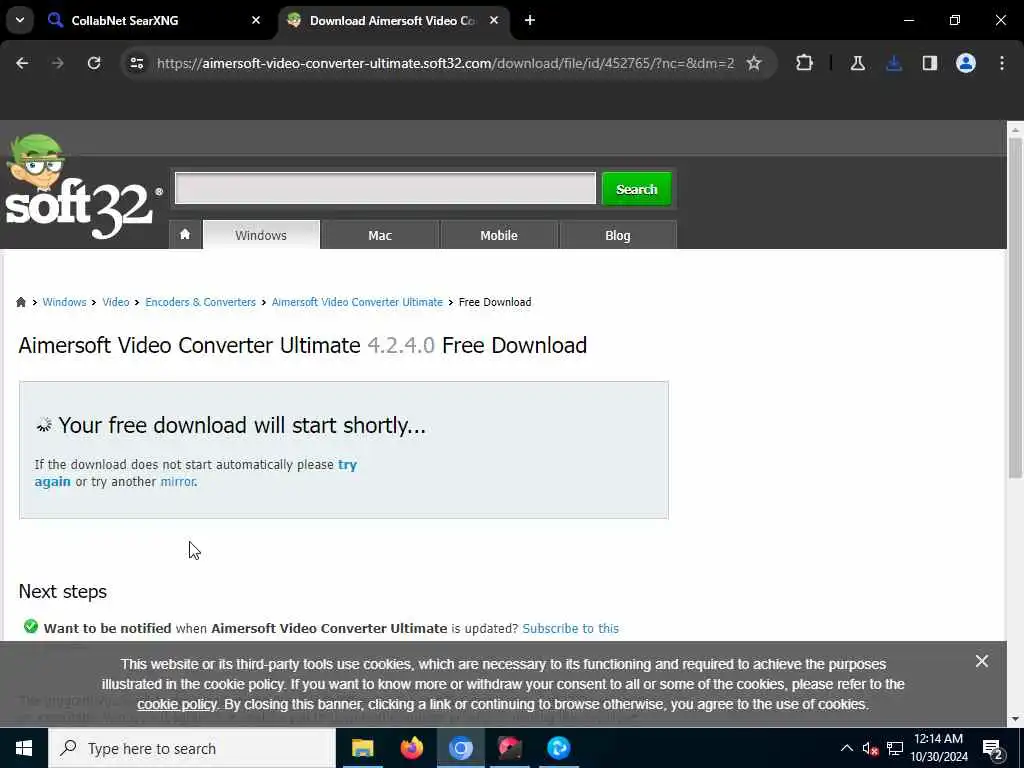1024x768 pixels.
Task: Open the notification center icon
Action: tap(992, 748)
